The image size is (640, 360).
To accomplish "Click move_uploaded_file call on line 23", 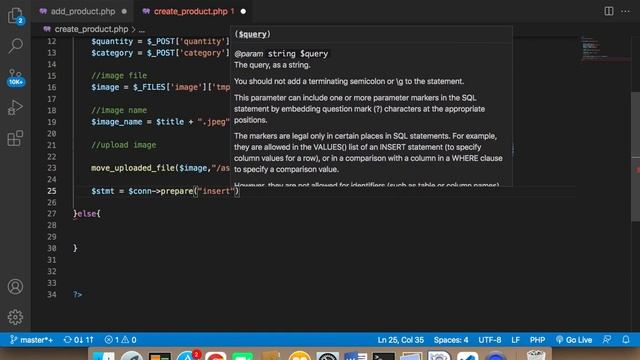I will pyautogui.click(x=133, y=168).
